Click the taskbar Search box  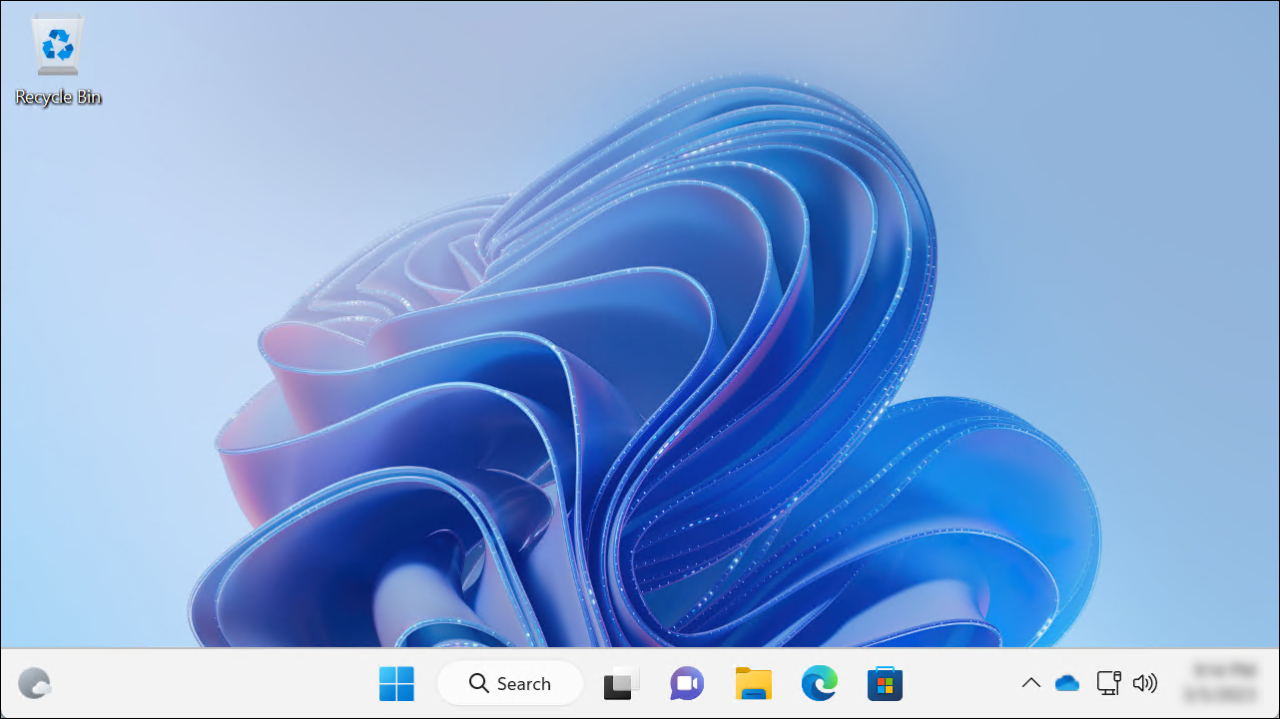(x=510, y=683)
